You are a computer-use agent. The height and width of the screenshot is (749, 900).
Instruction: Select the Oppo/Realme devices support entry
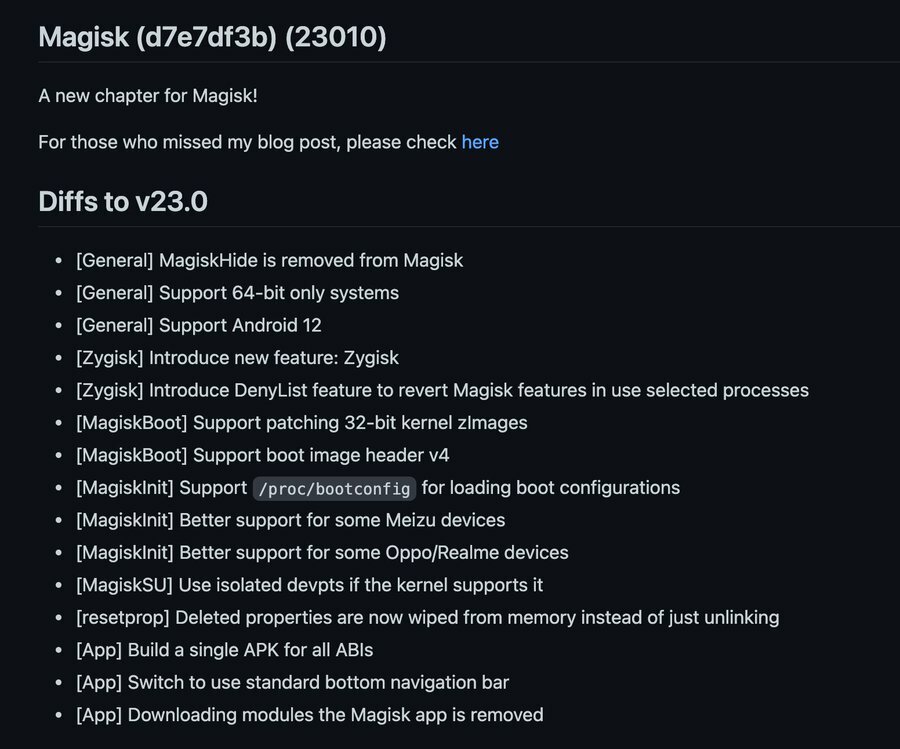322,552
